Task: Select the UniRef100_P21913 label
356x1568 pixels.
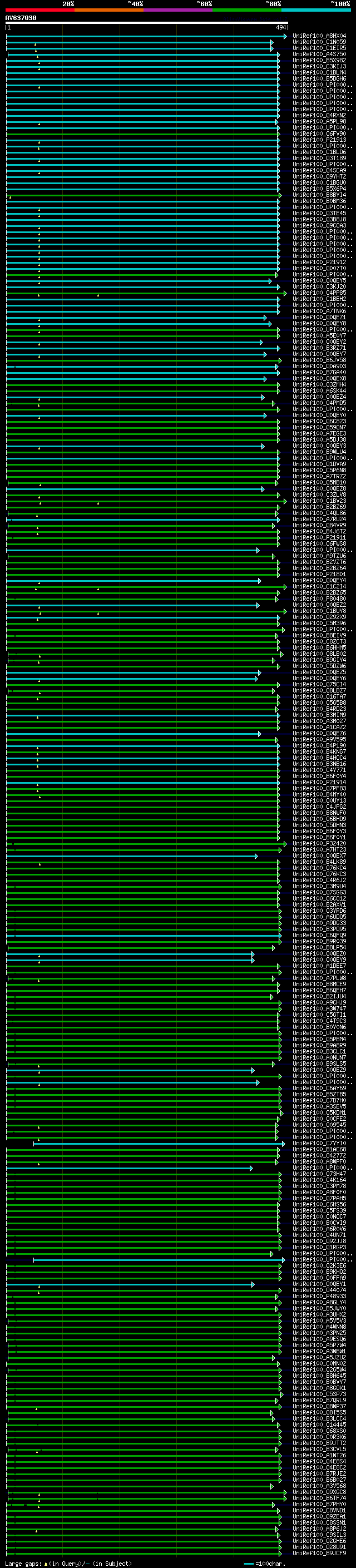Action: point(319,140)
